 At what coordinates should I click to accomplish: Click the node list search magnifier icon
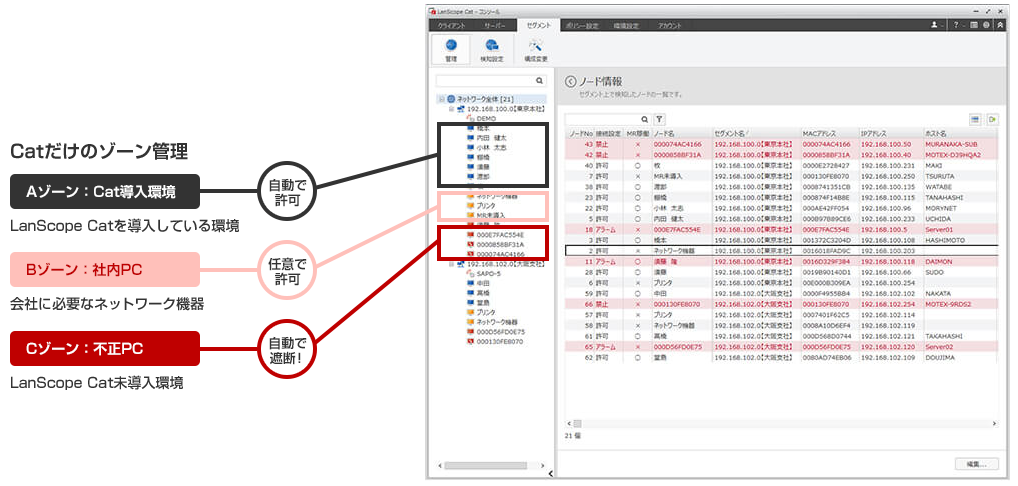645,119
